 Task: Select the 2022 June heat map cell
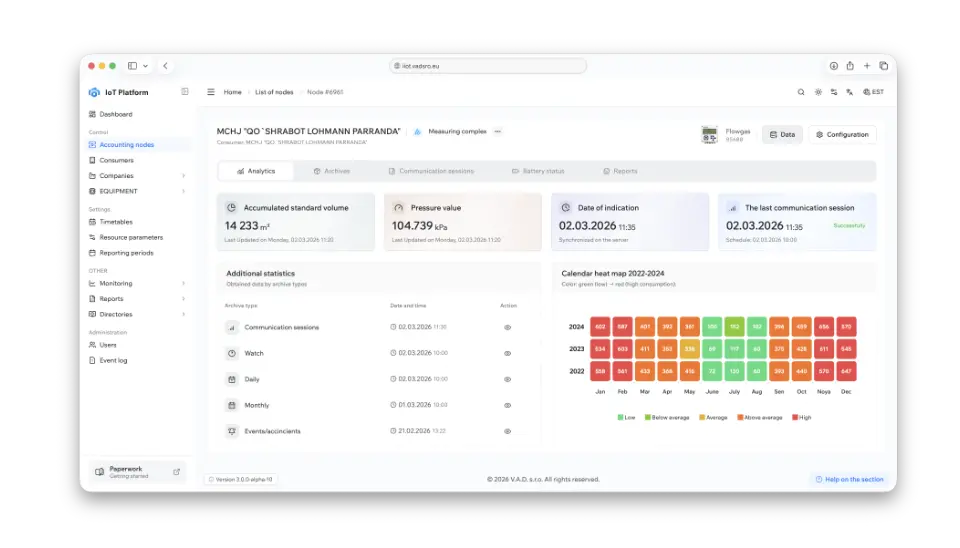pos(712,371)
